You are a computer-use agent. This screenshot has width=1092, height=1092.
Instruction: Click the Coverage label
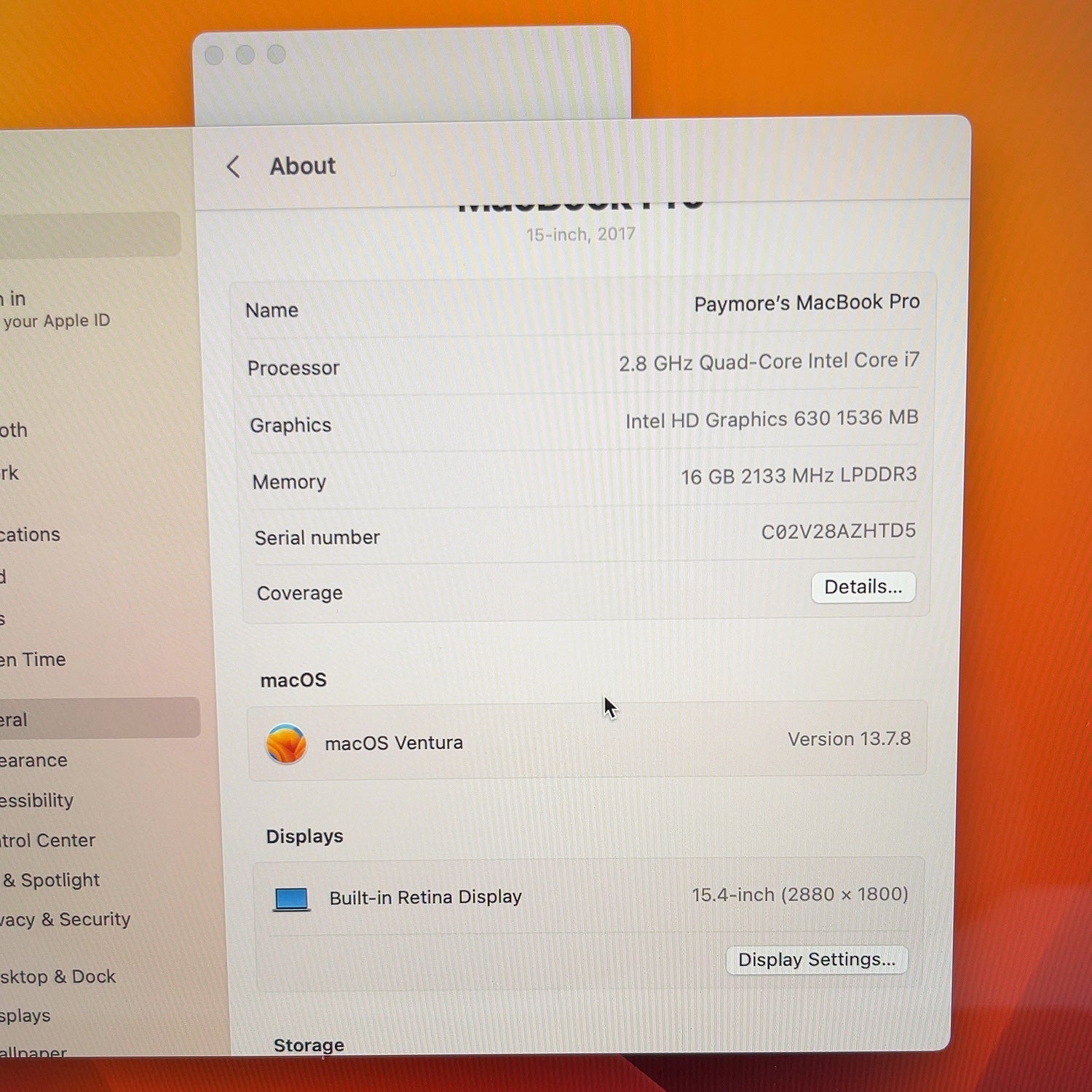tap(299, 593)
